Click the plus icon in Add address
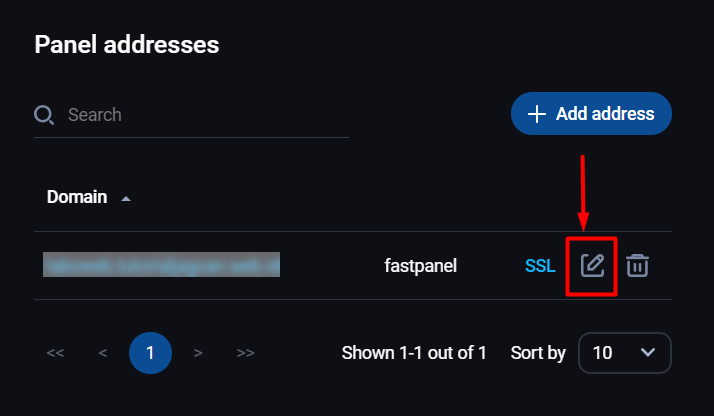Viewport: 714px width, 416px height. pyautogui.click(x=537, y=114)
